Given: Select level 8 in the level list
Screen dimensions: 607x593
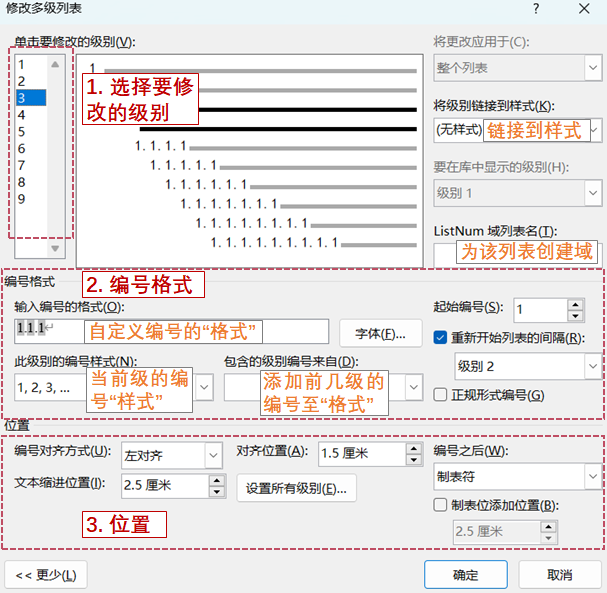Looking at the screenshot, I should (x=31, y=182).
